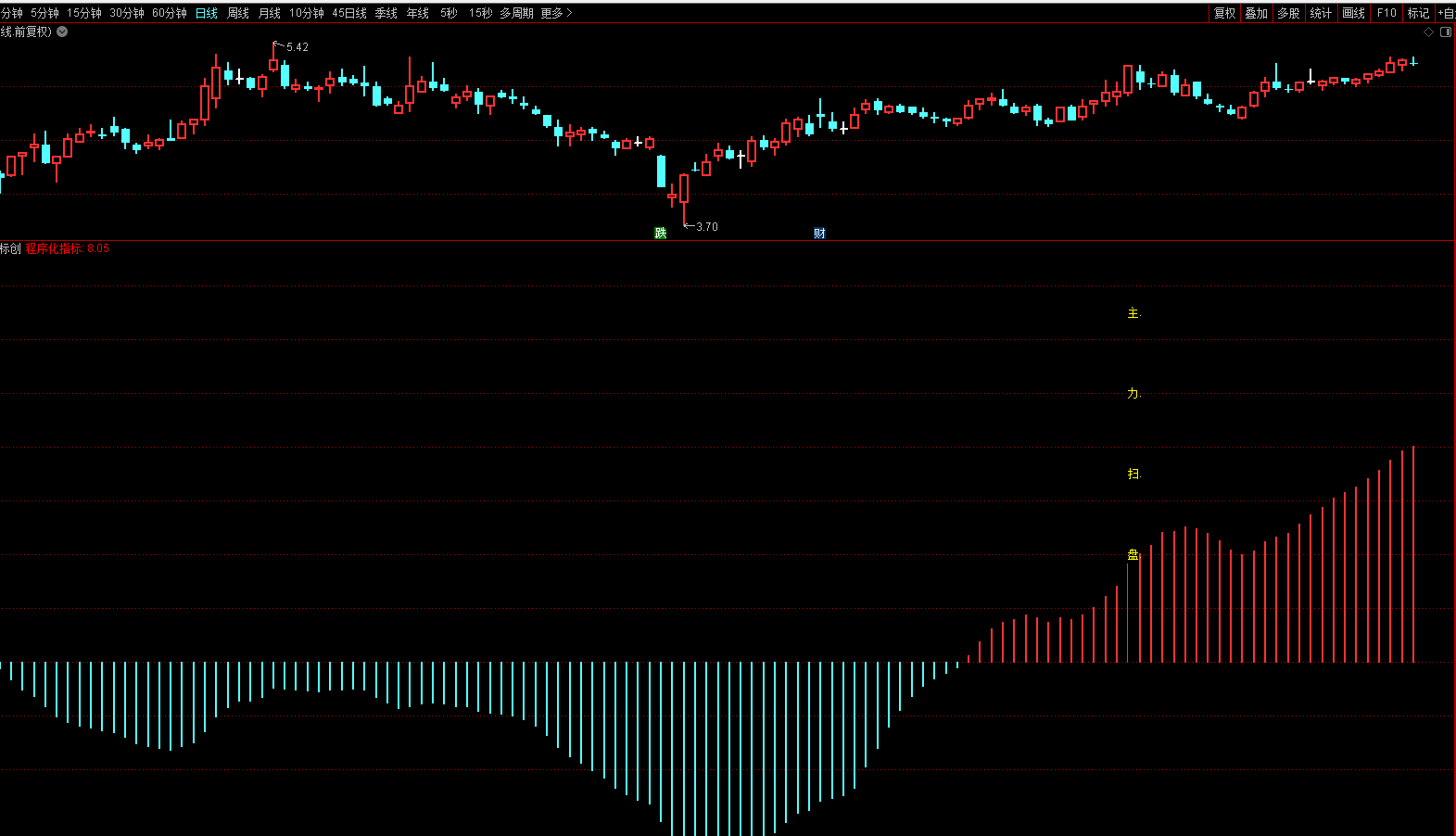Click the 5.42 high price label
This screenshot has height=836, width=1456.
(297, 47)
